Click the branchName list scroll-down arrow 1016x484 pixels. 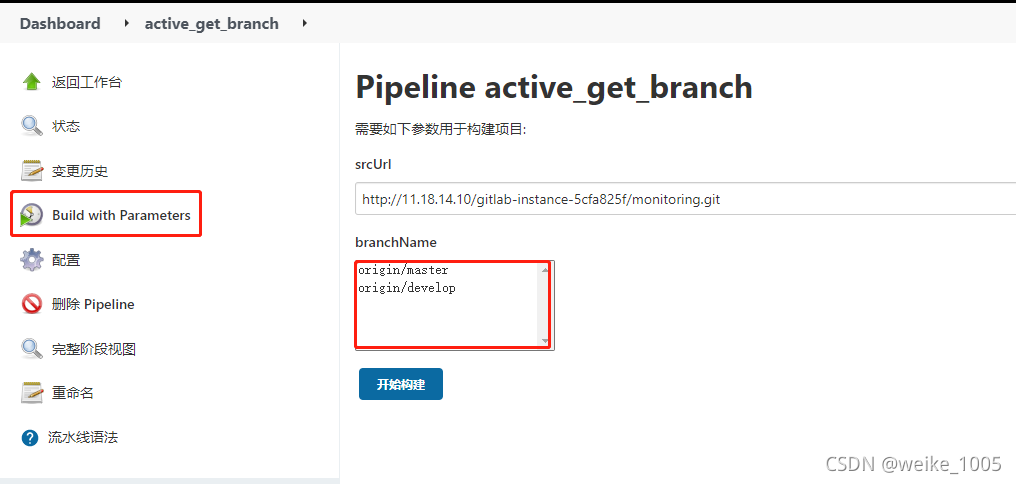point(545,341)
